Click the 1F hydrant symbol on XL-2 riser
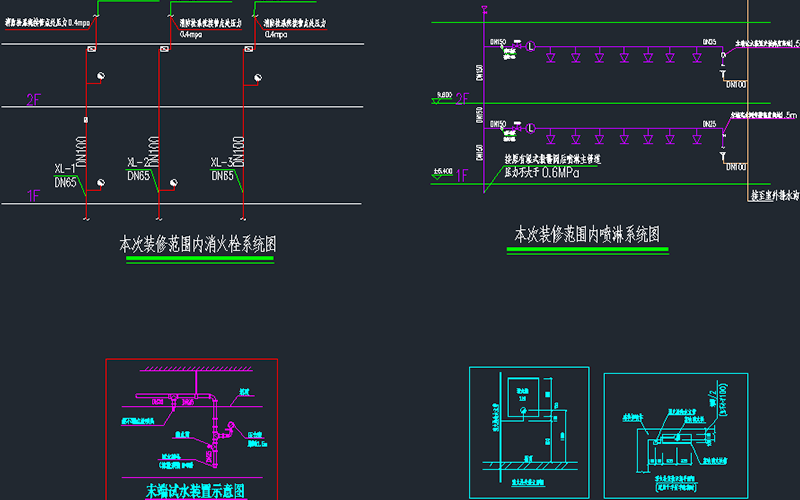Image resolution: width=800 pixels, height=500 pixels. [x=173, y=183]
